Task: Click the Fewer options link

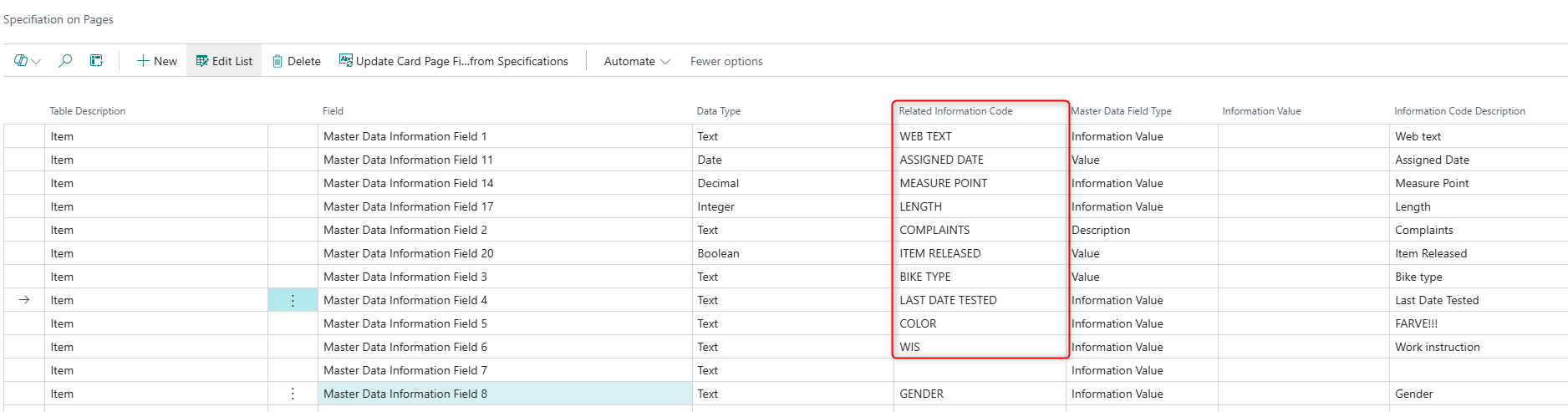Action: tap(726, 61)
